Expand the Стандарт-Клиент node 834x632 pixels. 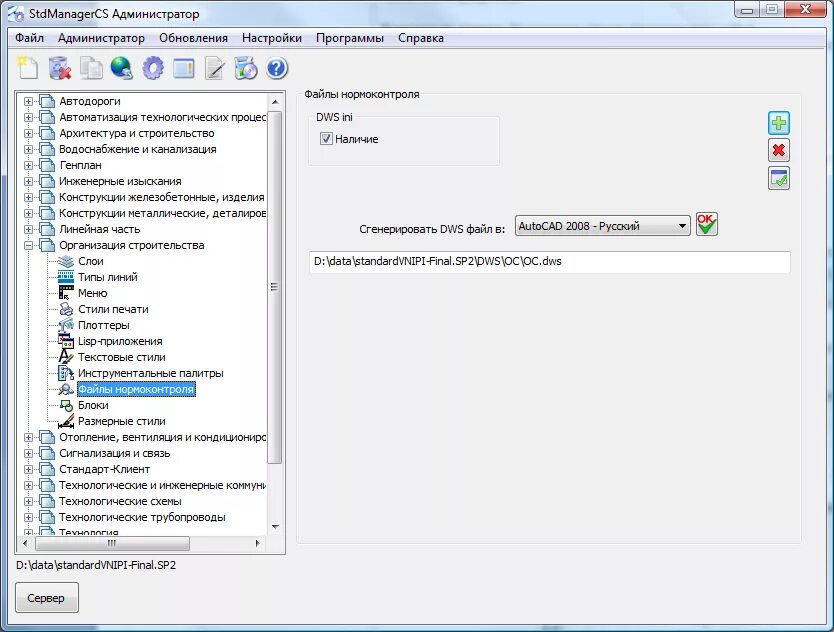click(29, 469)
